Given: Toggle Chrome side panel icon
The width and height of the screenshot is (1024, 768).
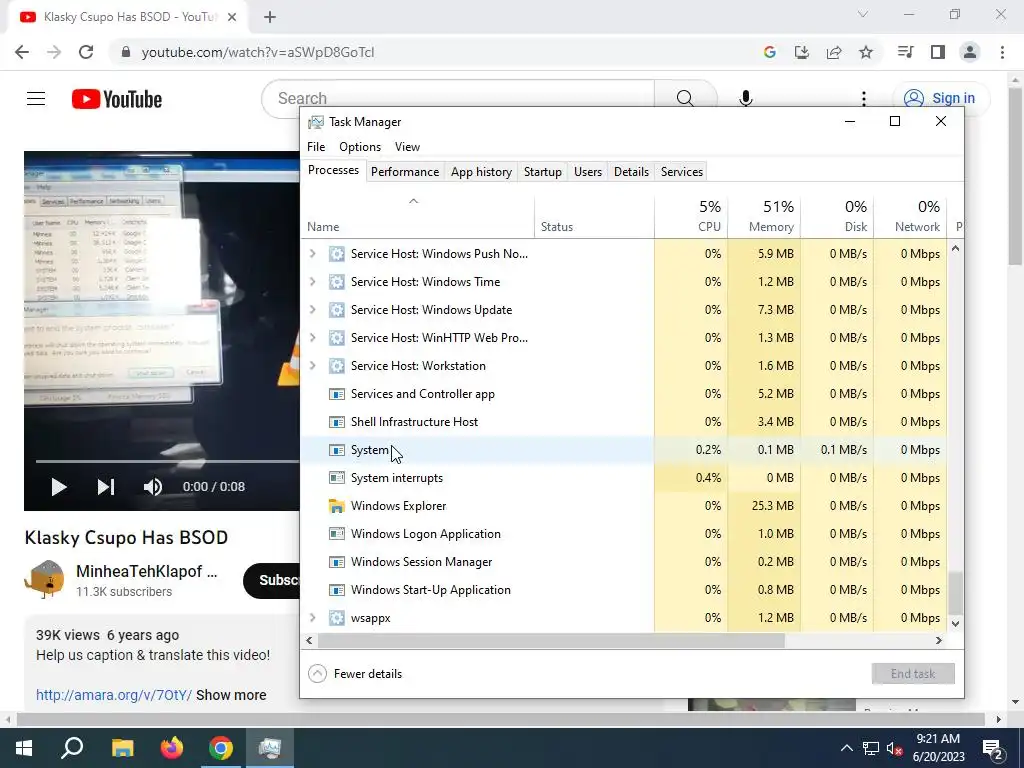Looking at the screenshot, I should point(938,52).
